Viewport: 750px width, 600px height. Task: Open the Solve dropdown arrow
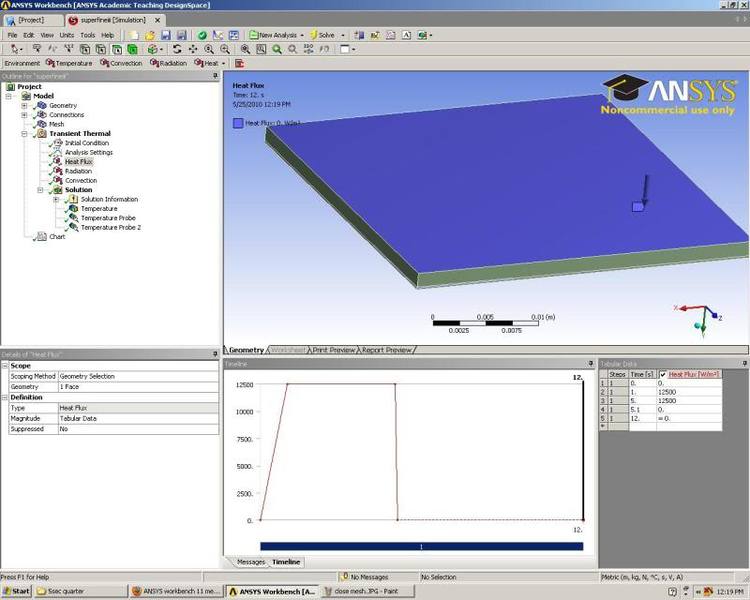click(x=342, y=35)
